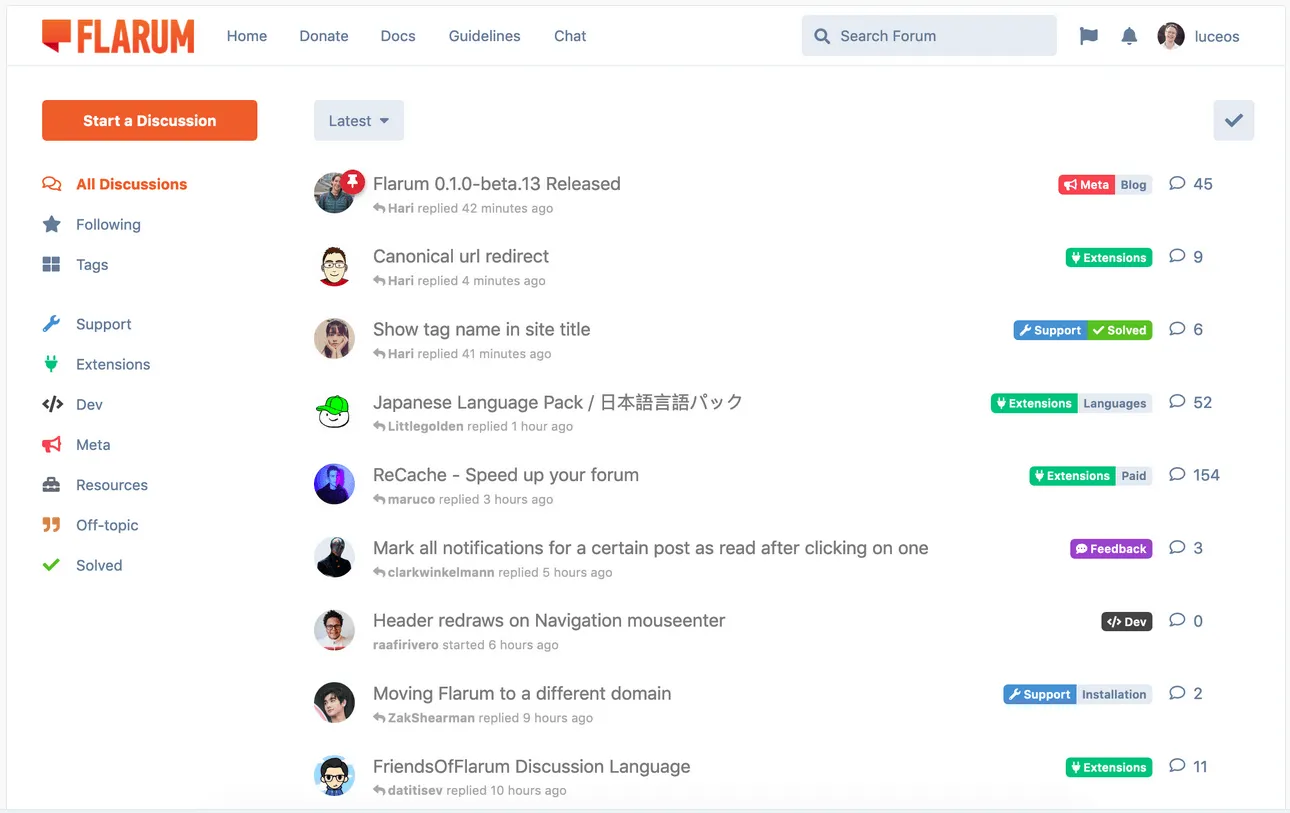The image size is (1290, 813).
Task: Click the comment icon for Header redraws discussion
Action: click(1177, 620)
